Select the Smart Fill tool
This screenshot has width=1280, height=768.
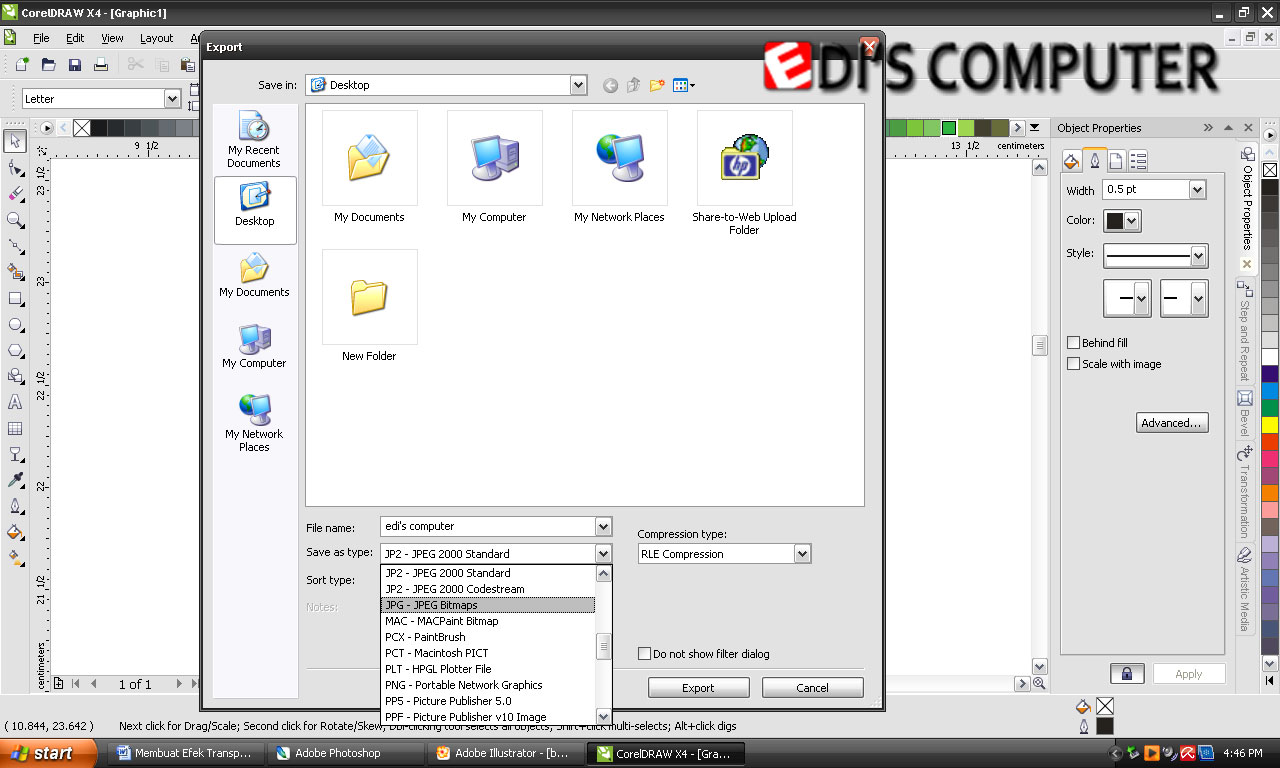[x=15, y=271]
